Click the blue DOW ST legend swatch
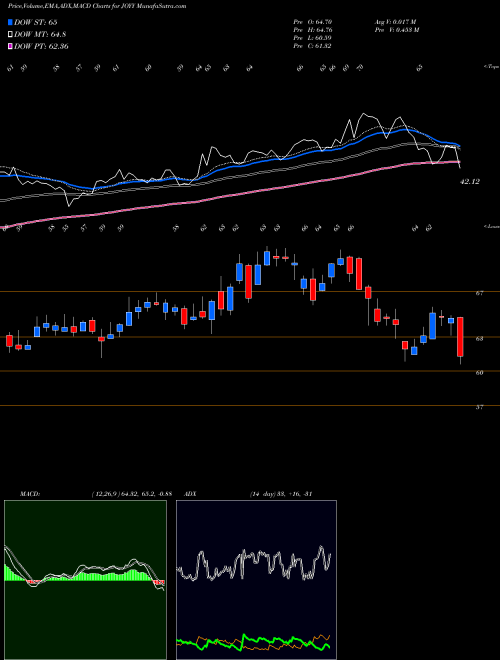This screenshot has height=660, width=500. tap(10, 22)
